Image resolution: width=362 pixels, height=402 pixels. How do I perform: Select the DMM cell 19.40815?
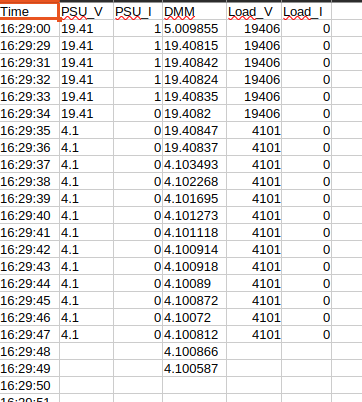(x=195, y=46)
